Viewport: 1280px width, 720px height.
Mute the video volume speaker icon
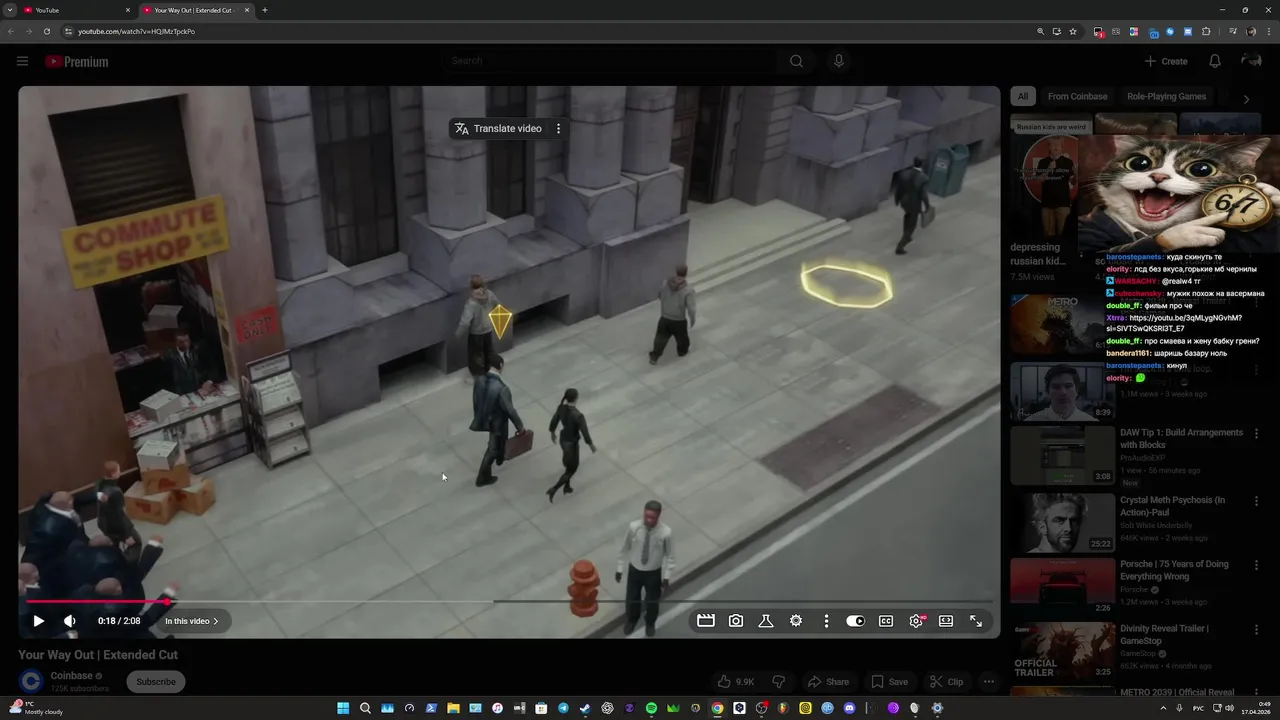69,621
